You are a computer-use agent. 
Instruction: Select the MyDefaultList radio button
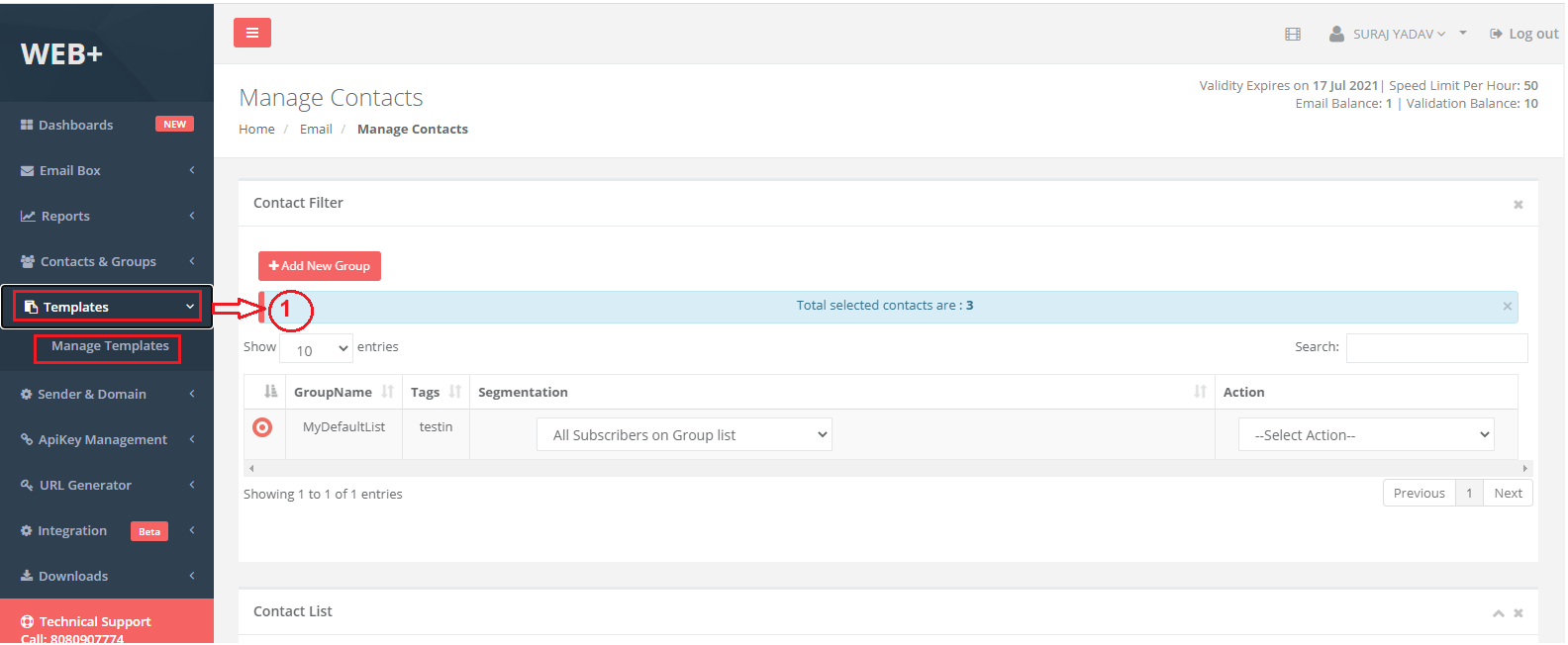coord(262,427)
